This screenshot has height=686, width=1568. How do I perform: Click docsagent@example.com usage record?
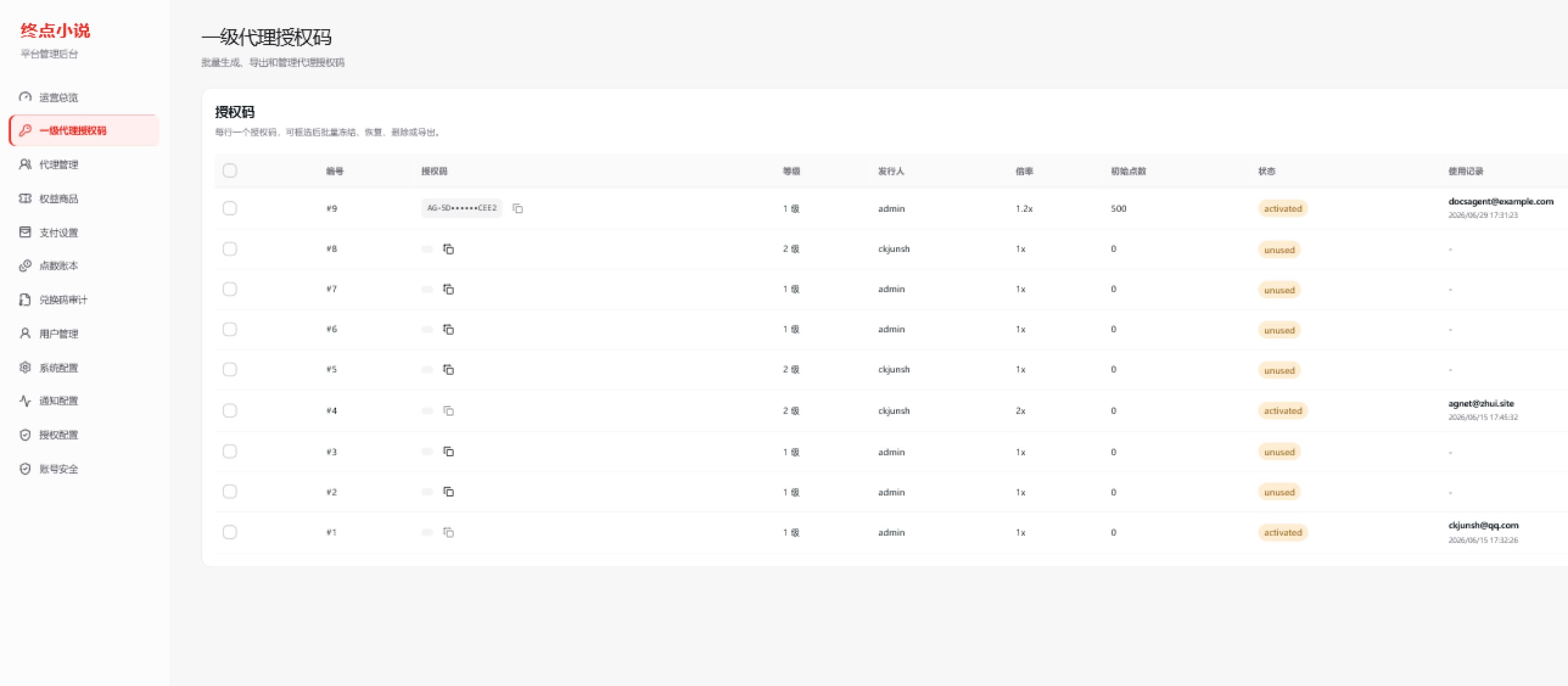click(x=1500, y=201)
